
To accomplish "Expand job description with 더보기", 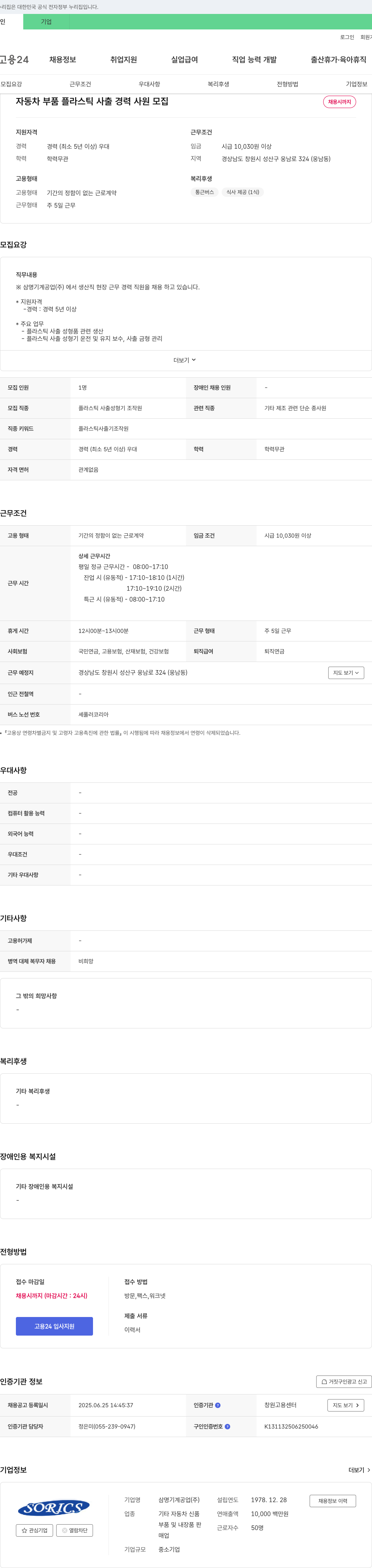I will [185, 360].
